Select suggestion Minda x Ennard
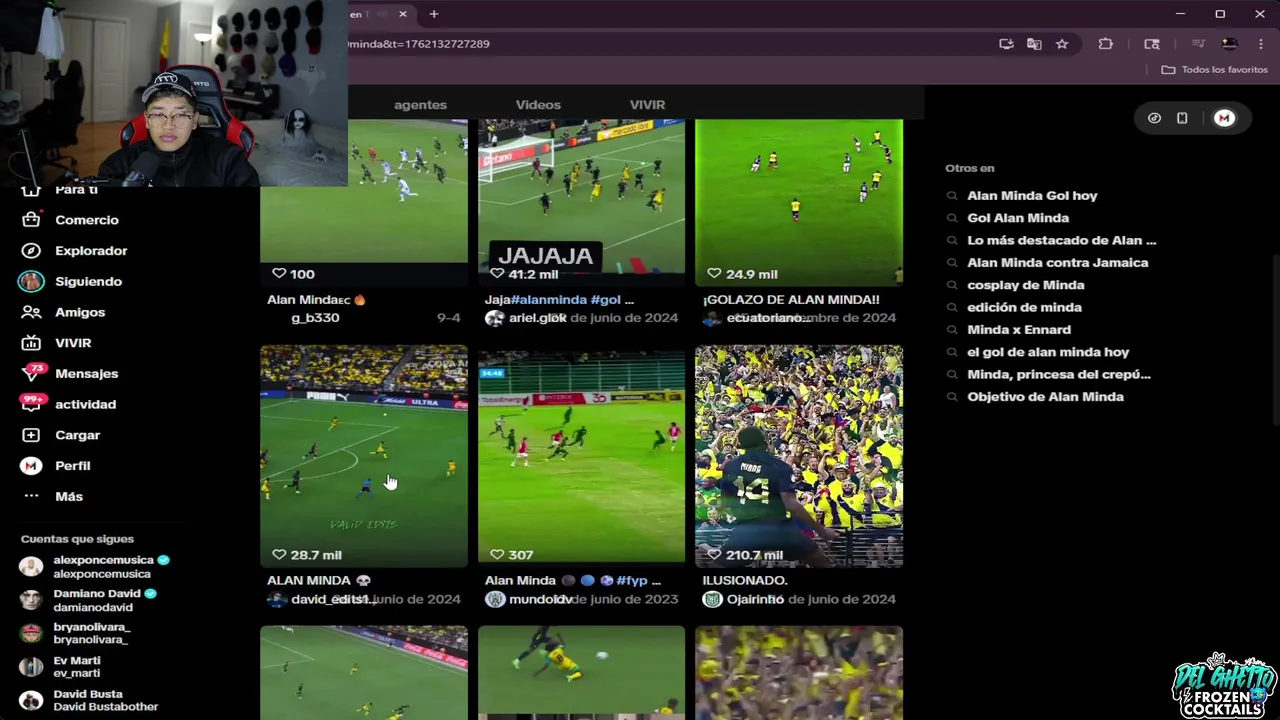 [x=1018, y=330]
